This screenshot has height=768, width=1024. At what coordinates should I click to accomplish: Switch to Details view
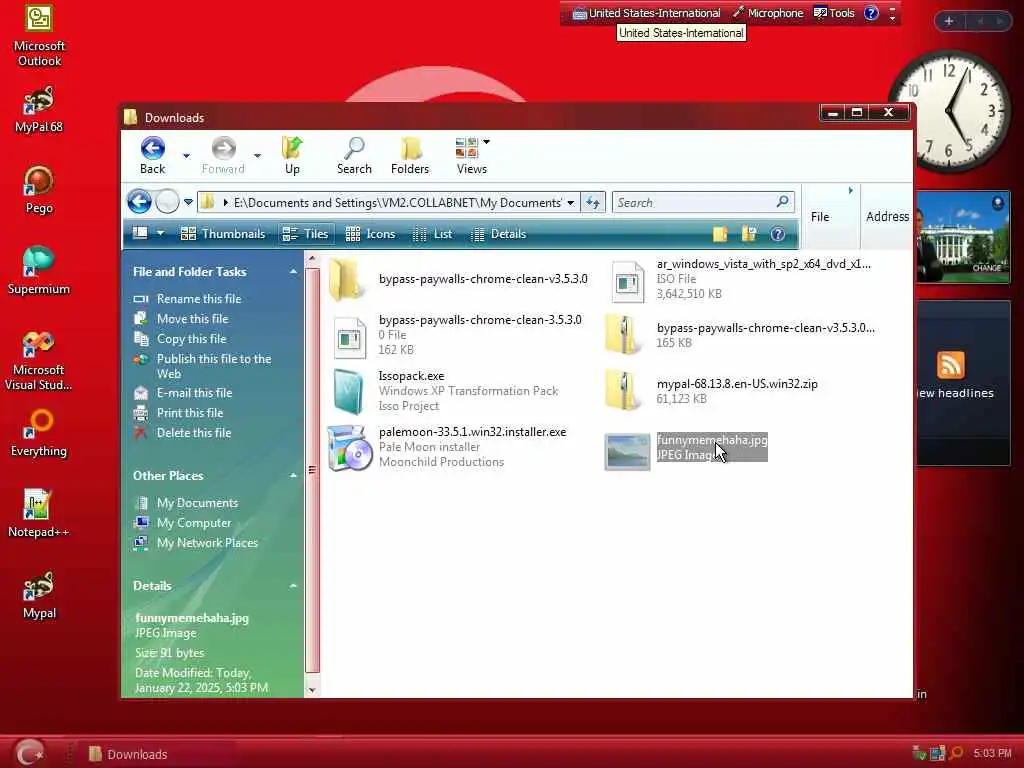tap(498, 234)
